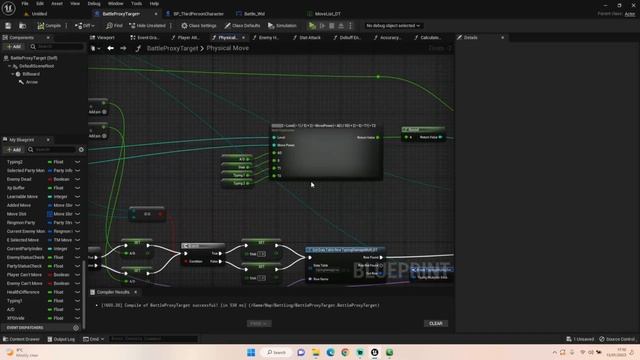Viewport: 640px width, 360px height.
Task: Open My Blueprint settings gear
Action: pos(81,150)
